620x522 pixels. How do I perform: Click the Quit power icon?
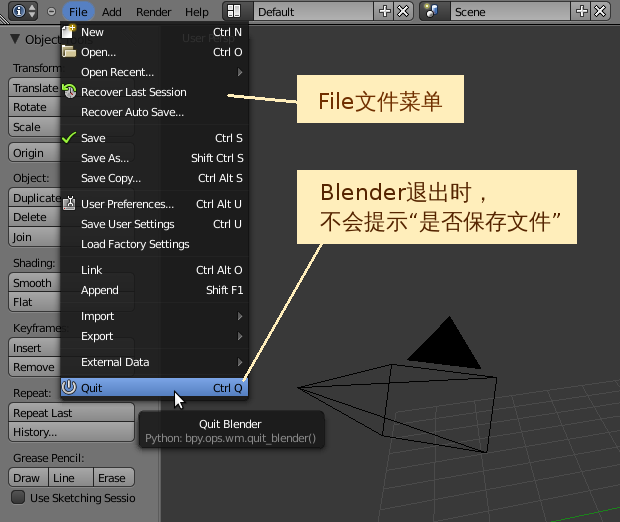[69, 387]
